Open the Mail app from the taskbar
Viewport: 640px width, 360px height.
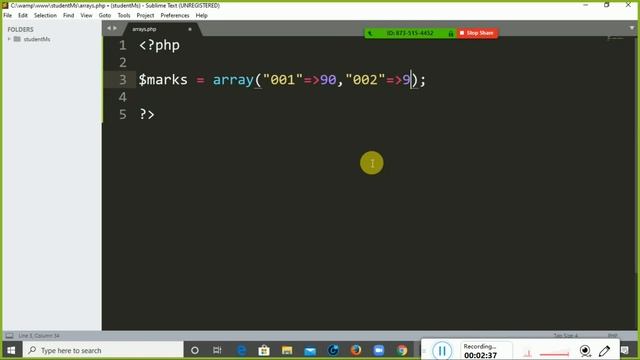[310, 350]
